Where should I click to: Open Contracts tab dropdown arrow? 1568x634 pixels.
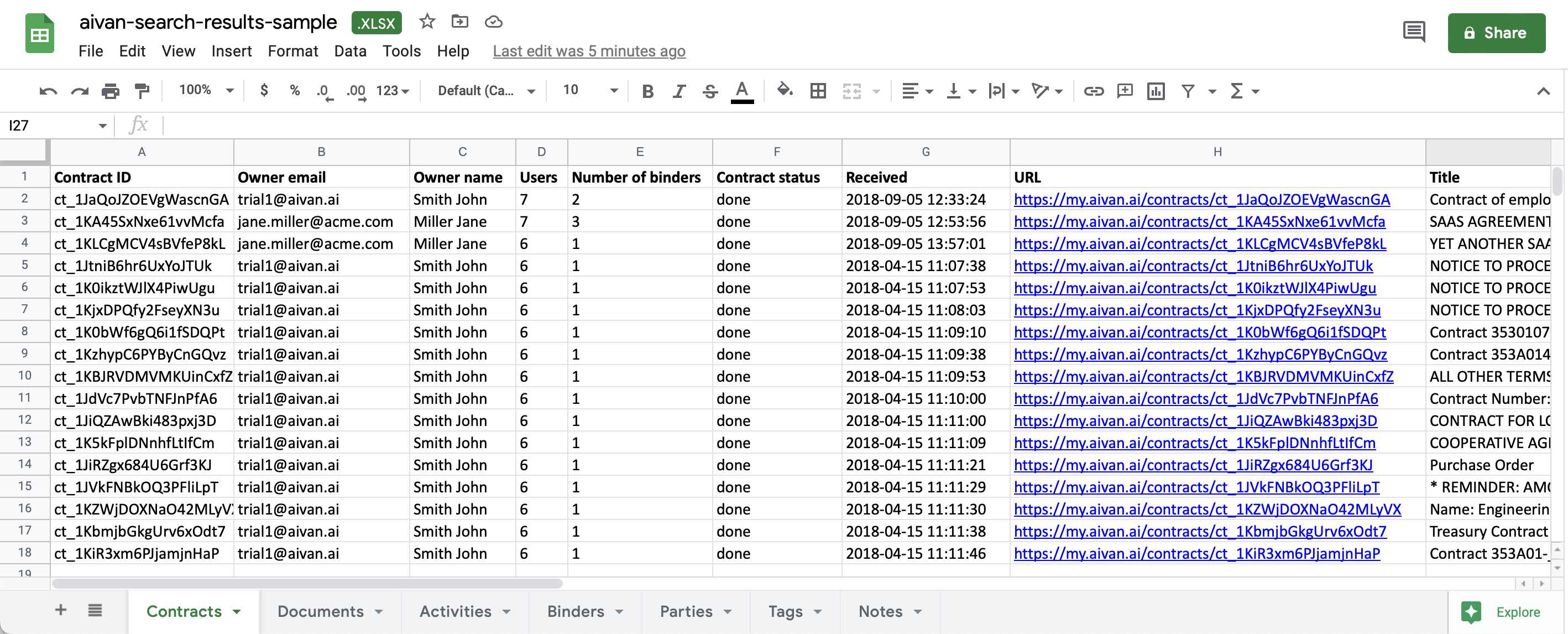[237, 611]
